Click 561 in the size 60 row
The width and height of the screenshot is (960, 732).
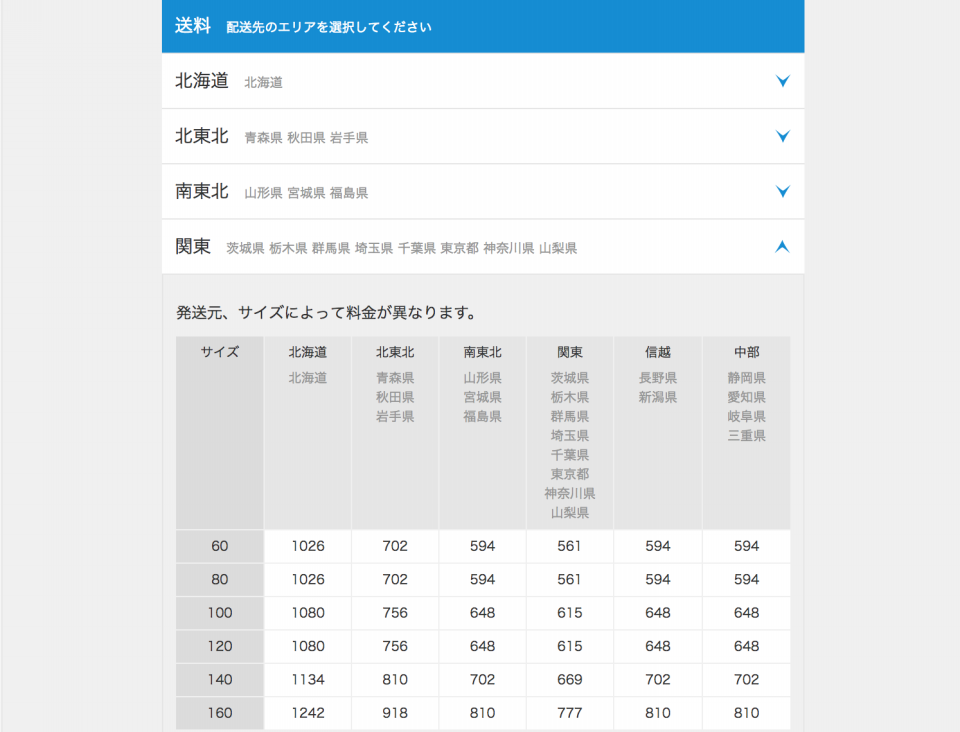pyautogui.click(x=569, y=546)
